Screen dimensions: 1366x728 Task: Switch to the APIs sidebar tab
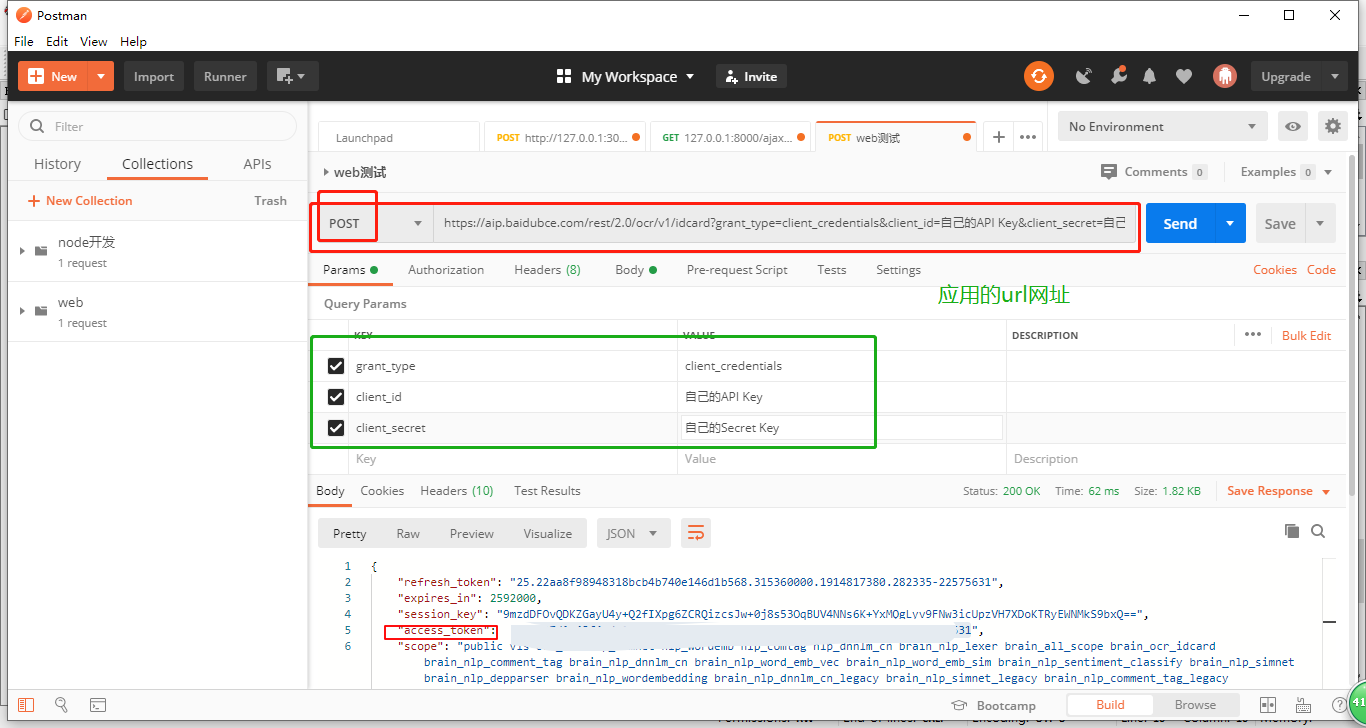tap(257, 164)
